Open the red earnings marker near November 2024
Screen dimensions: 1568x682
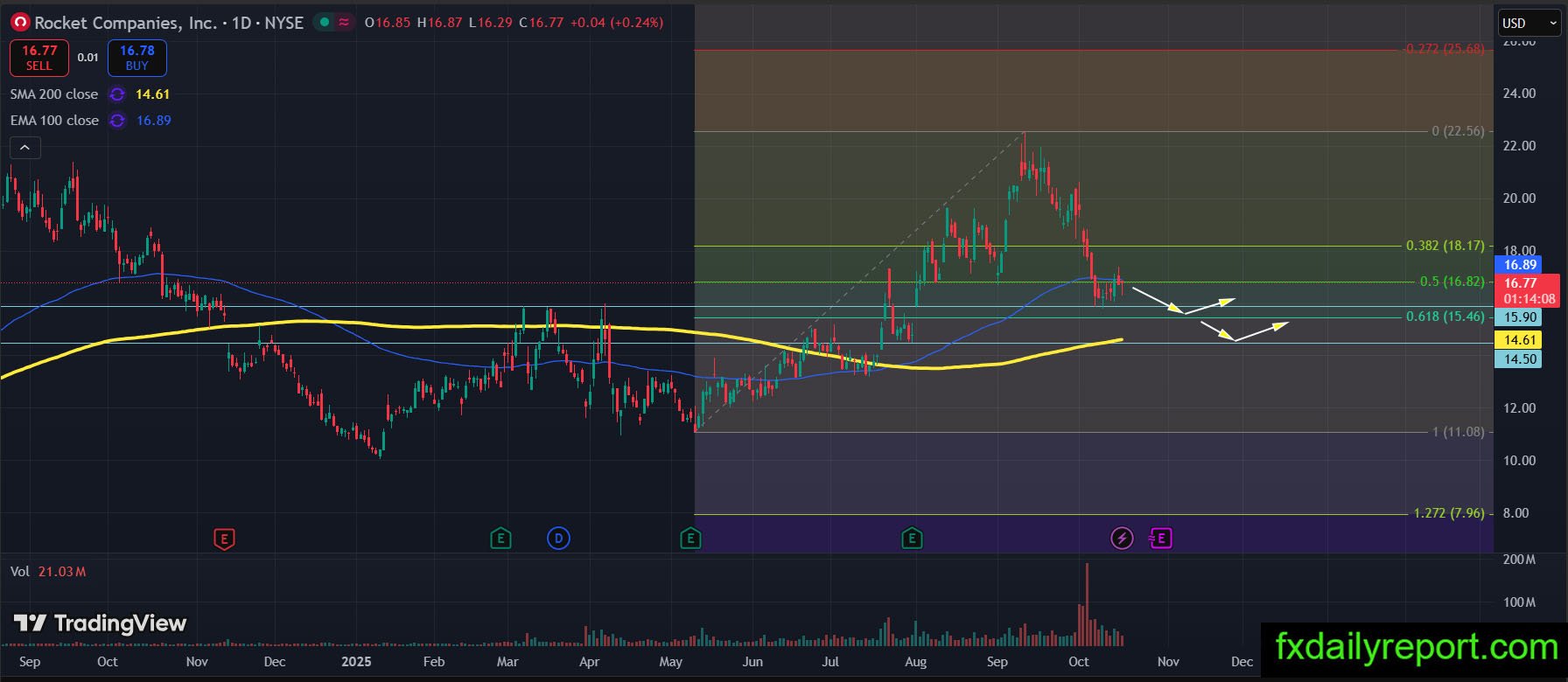[x=224, y=539]
